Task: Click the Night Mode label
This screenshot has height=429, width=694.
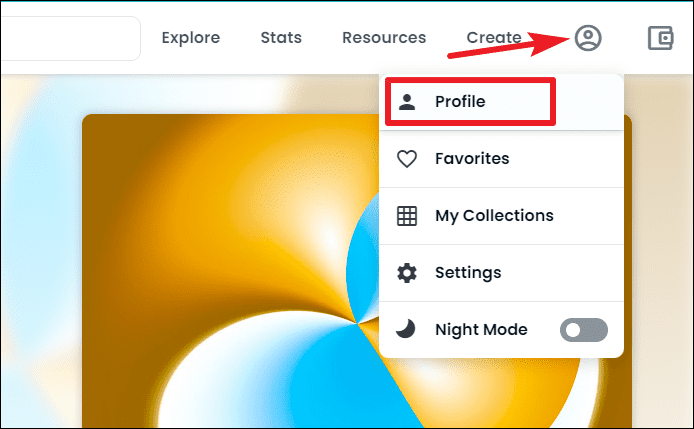Action: (481, 330)
